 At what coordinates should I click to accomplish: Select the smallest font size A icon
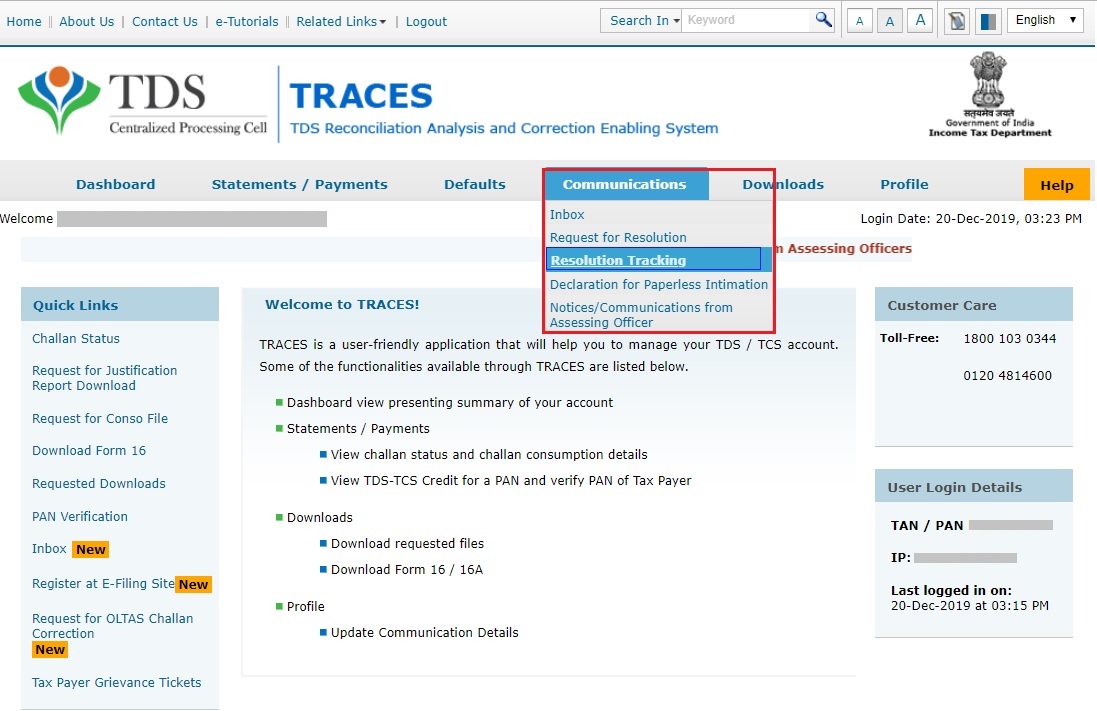click(x=859, y=20)
